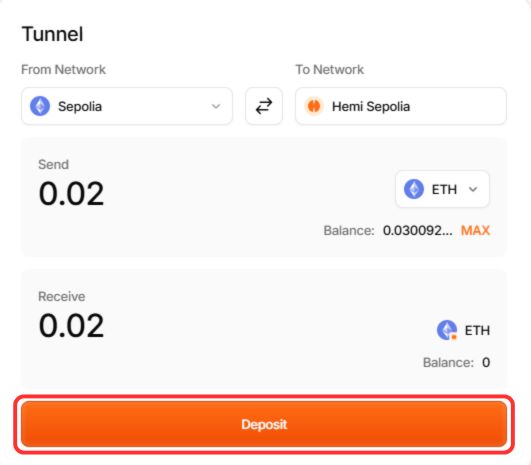Open the Sepolia From Network dropdown
Viewport: 531px width, 465px height.
127,106
